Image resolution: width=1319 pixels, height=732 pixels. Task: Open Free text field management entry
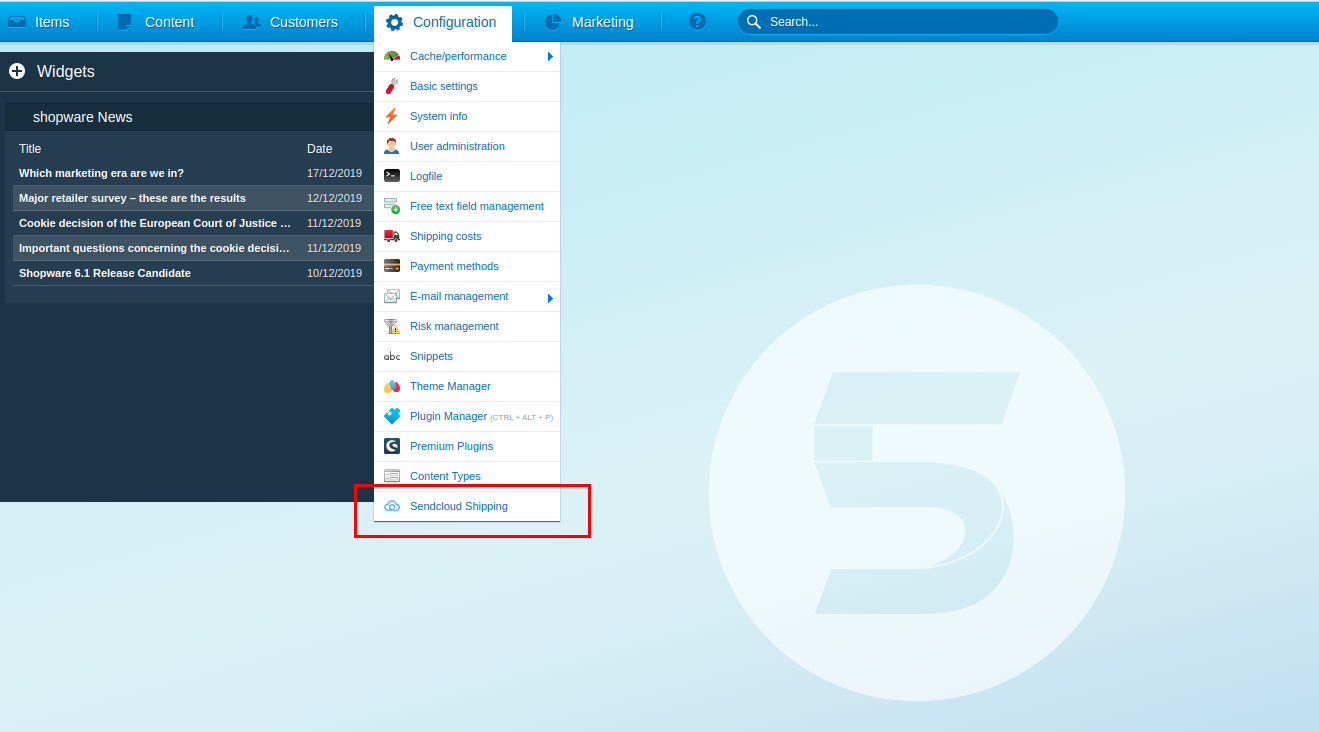[467, 207]
